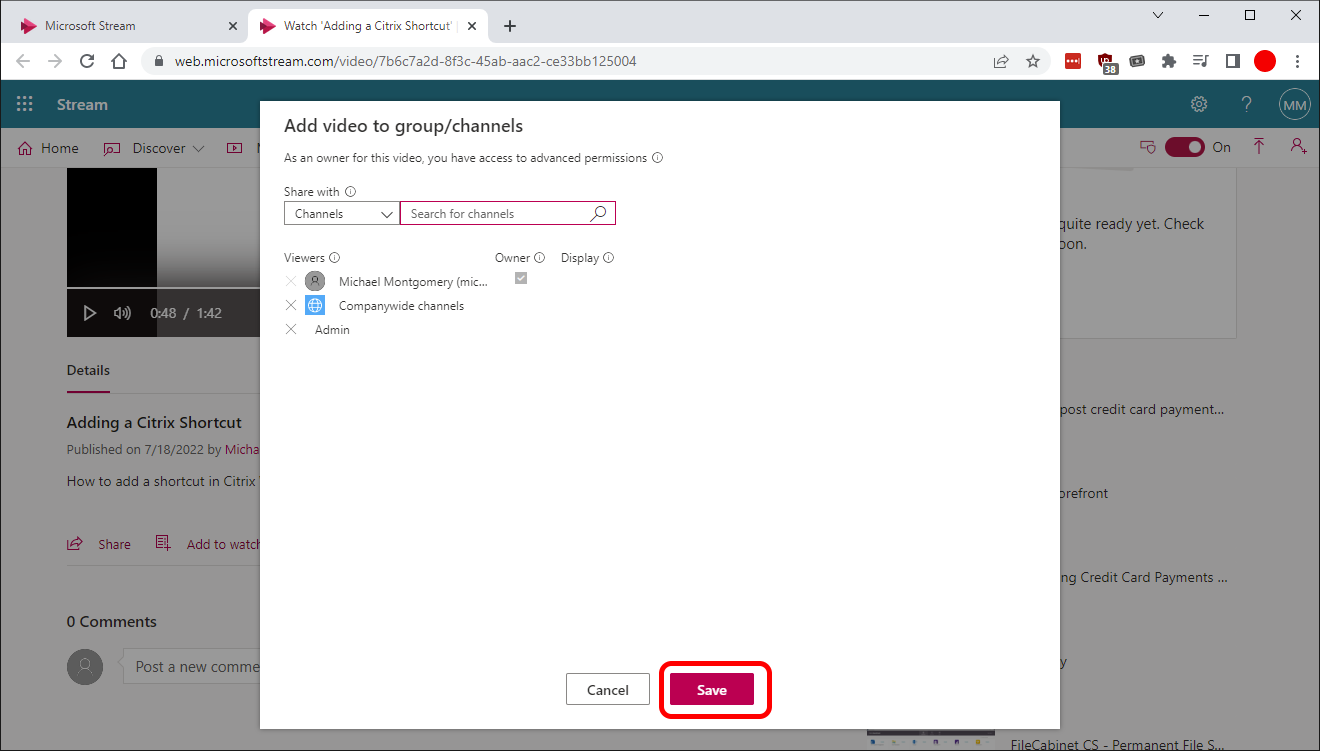Select the Watch 'Adding a Citrix Shortcut' tab
Viewport: 1320px width, 751px height.
click(368, 26)
